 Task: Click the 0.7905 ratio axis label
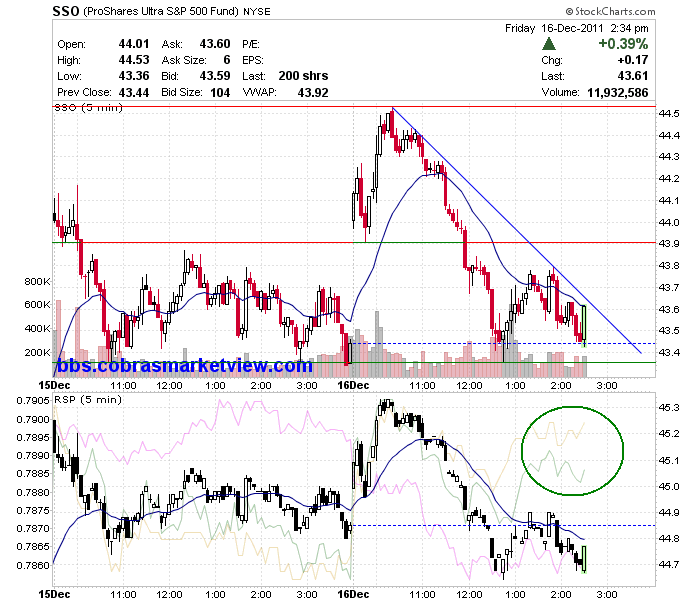coord(33,400)
